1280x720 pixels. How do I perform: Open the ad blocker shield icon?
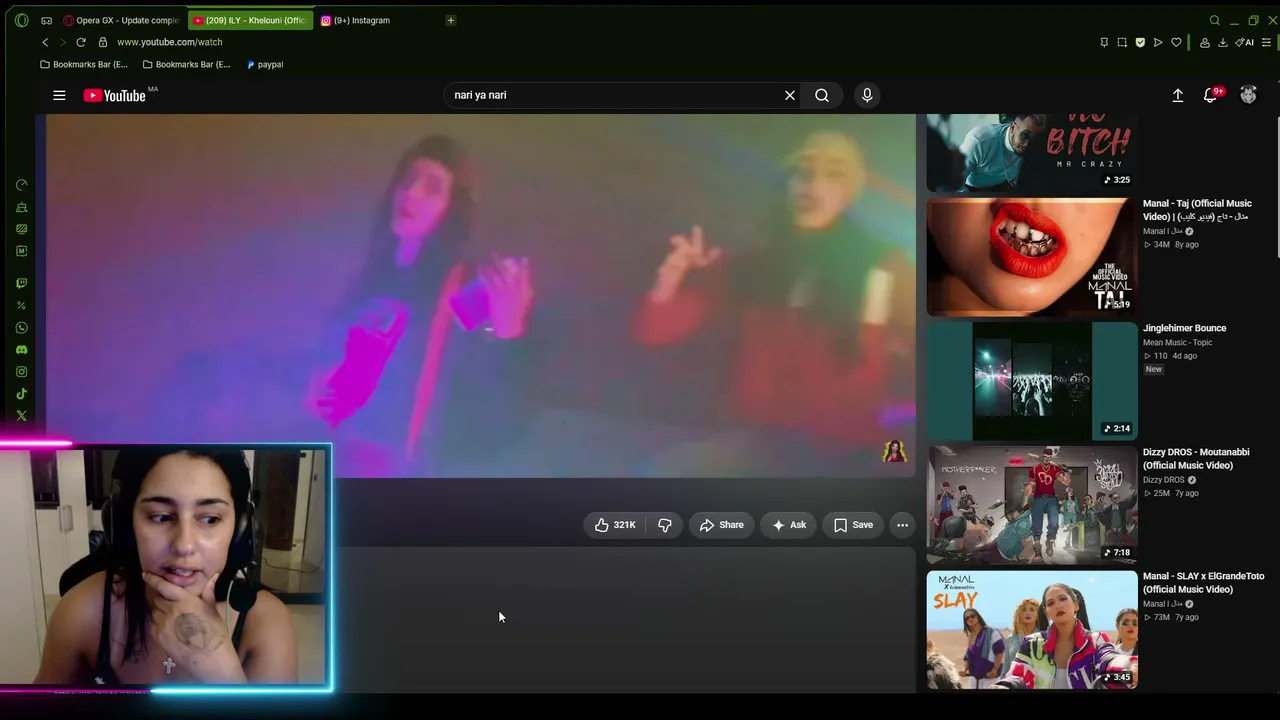(1140, 42)
